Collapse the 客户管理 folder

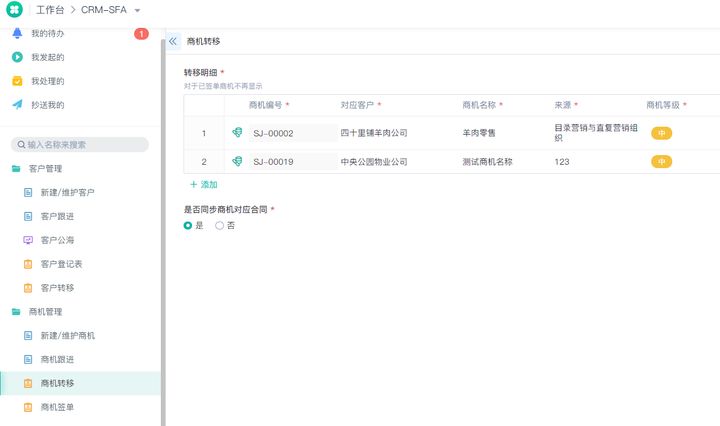click(x=45, y=168)
